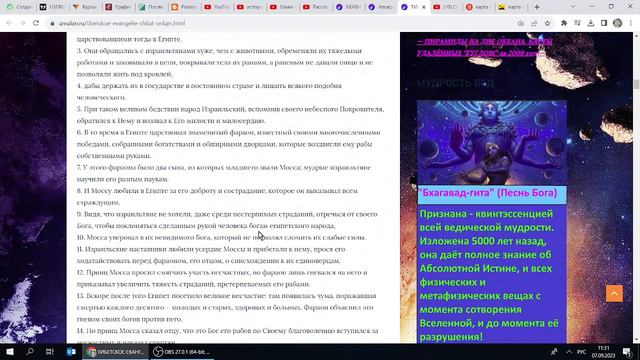Open Outlook from the taskbar

click(x=71, y=351)
